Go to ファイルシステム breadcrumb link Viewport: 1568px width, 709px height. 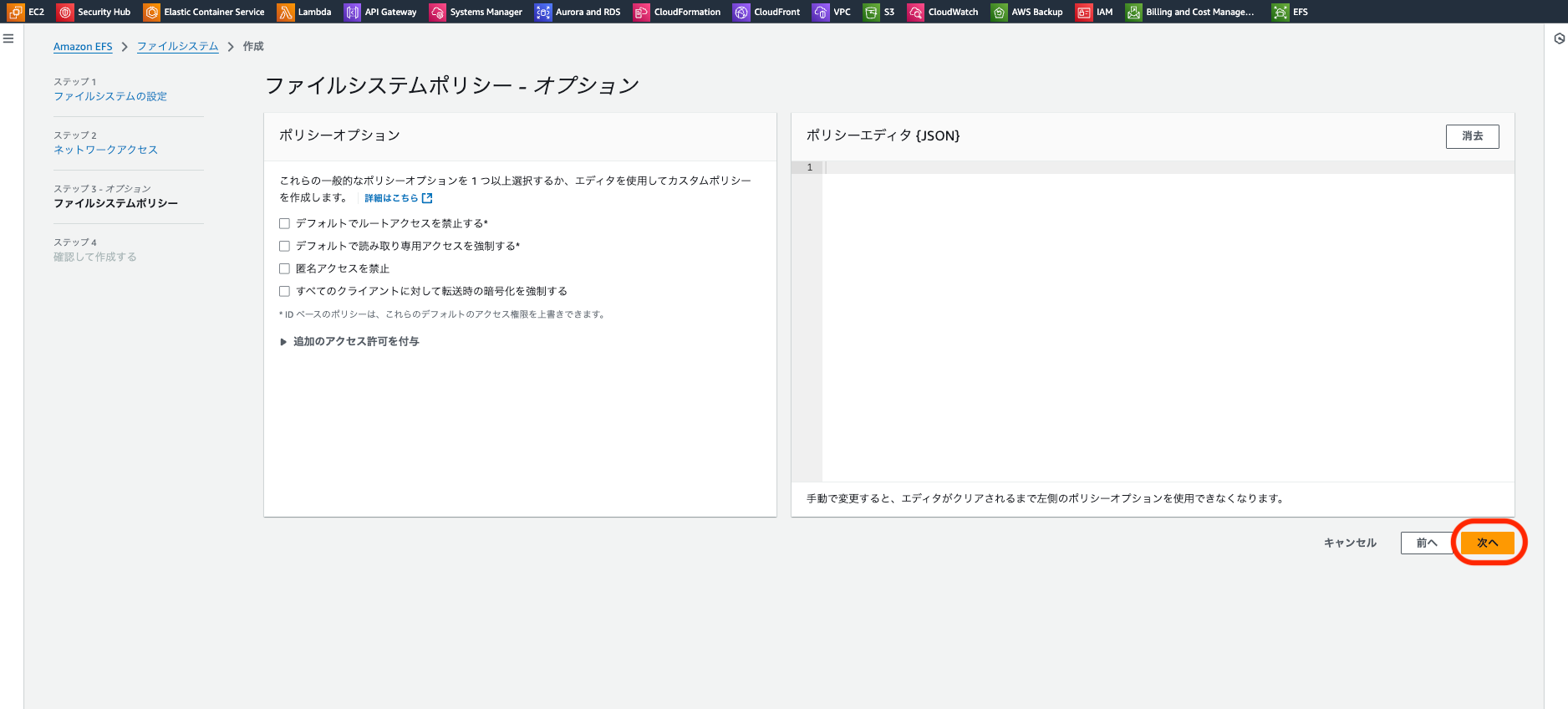(177, 47)
